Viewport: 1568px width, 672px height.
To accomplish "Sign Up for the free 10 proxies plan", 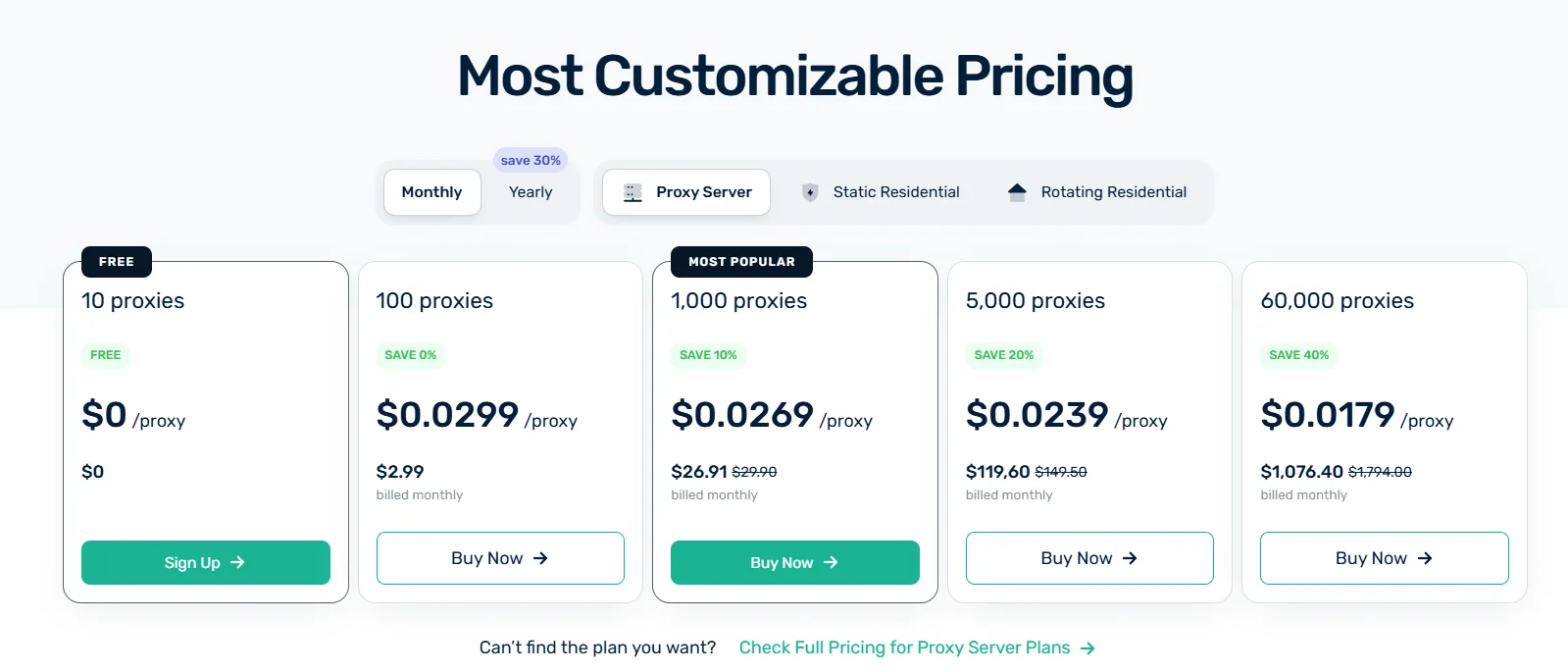I will click(x=205, y=562).
